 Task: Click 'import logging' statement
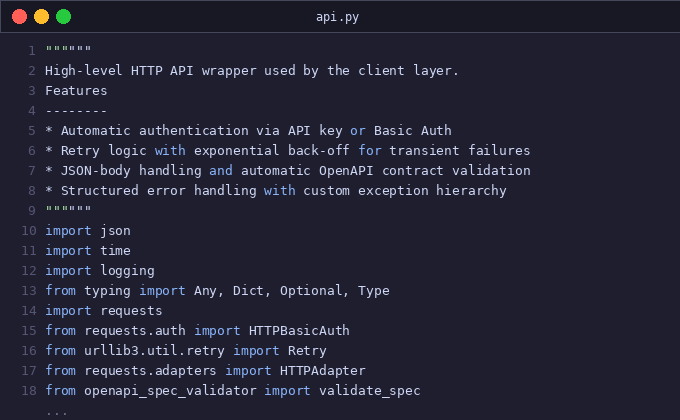coord(100,271)
